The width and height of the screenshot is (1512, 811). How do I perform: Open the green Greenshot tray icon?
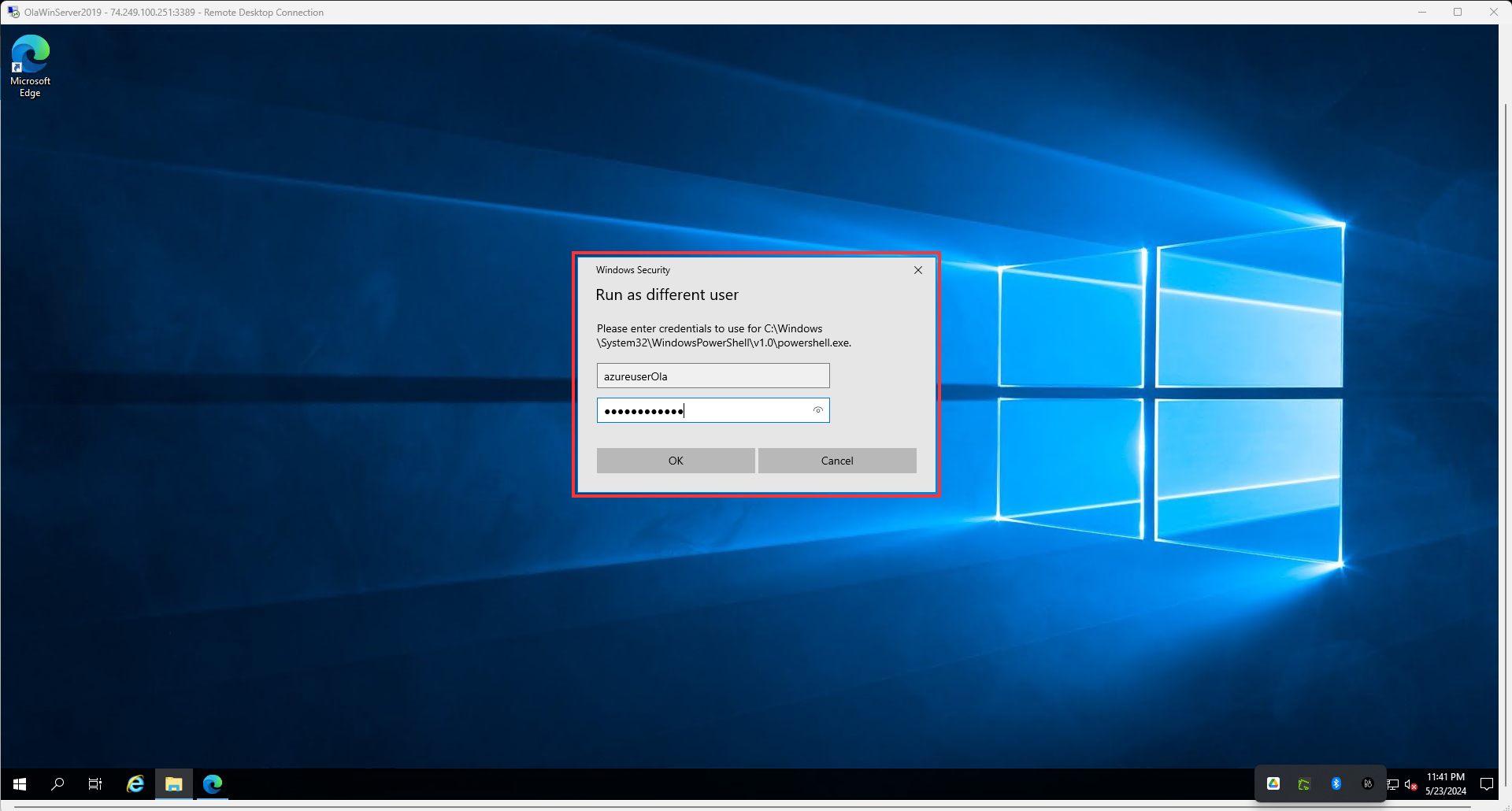tap(1304, 784)
